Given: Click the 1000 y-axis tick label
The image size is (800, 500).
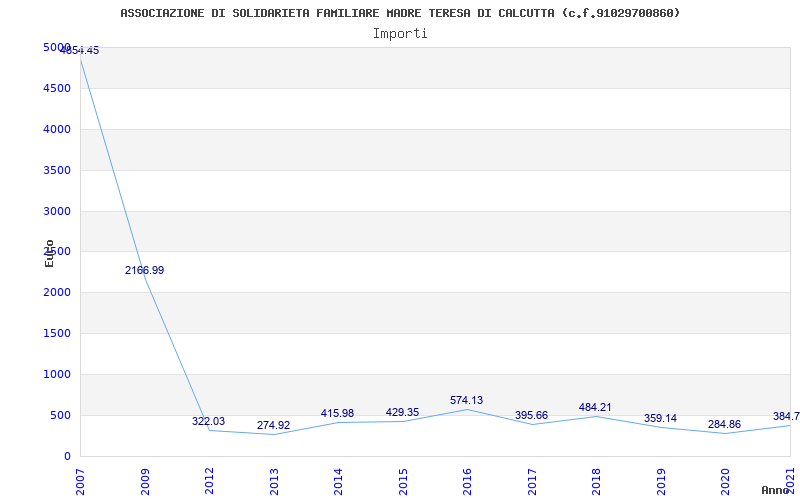Looking at the screenshot, I should (57, 374).
